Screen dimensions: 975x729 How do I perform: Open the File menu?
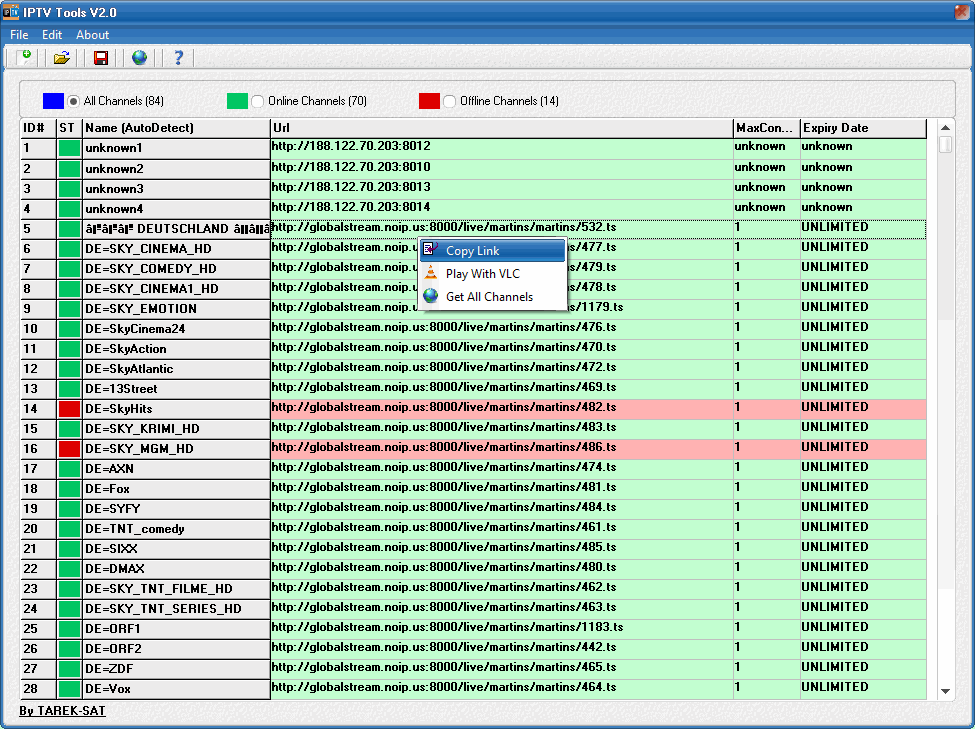19,35
